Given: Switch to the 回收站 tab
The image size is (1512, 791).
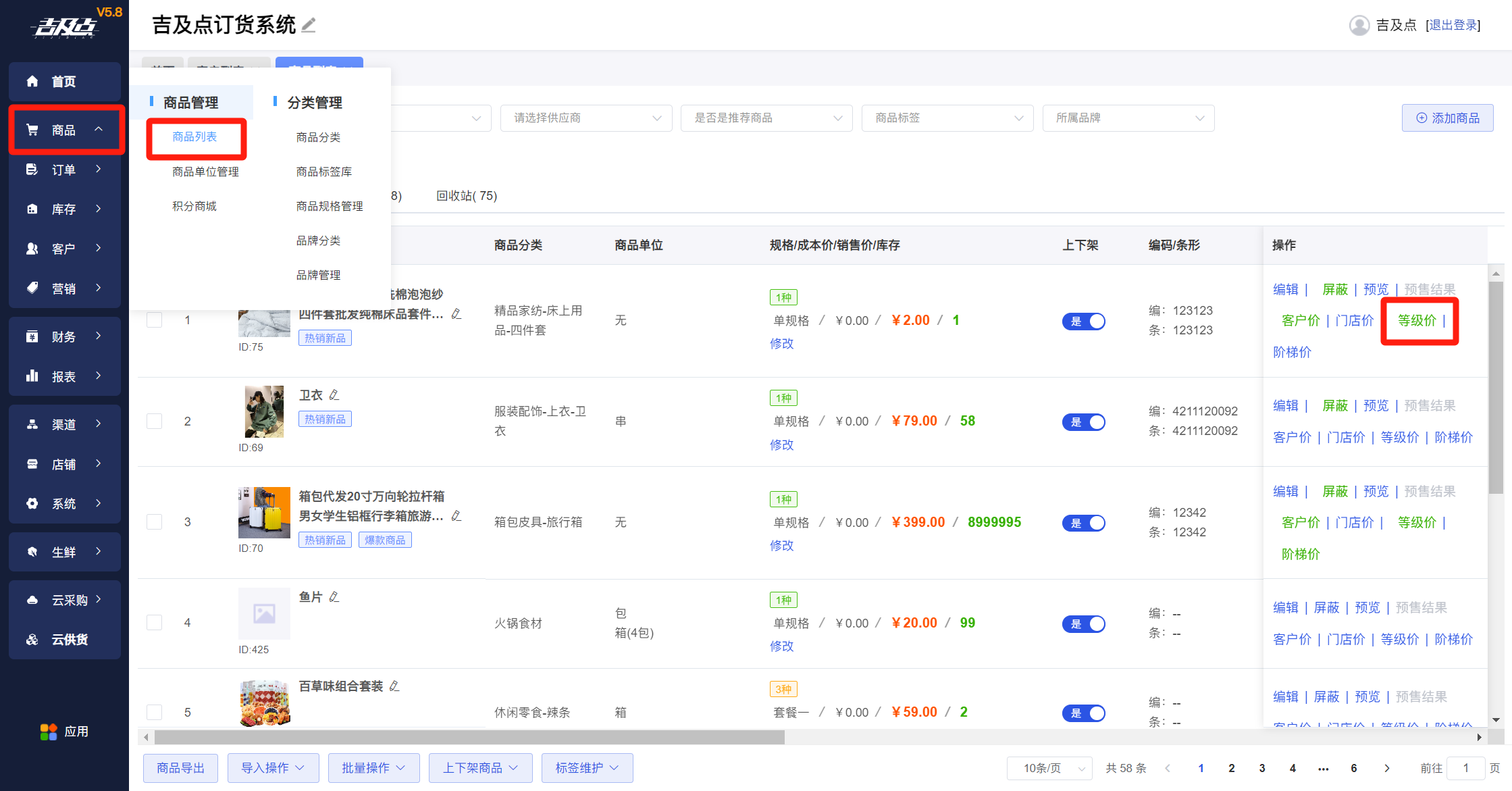Looking at the screenshot, I should click(466, 196).
